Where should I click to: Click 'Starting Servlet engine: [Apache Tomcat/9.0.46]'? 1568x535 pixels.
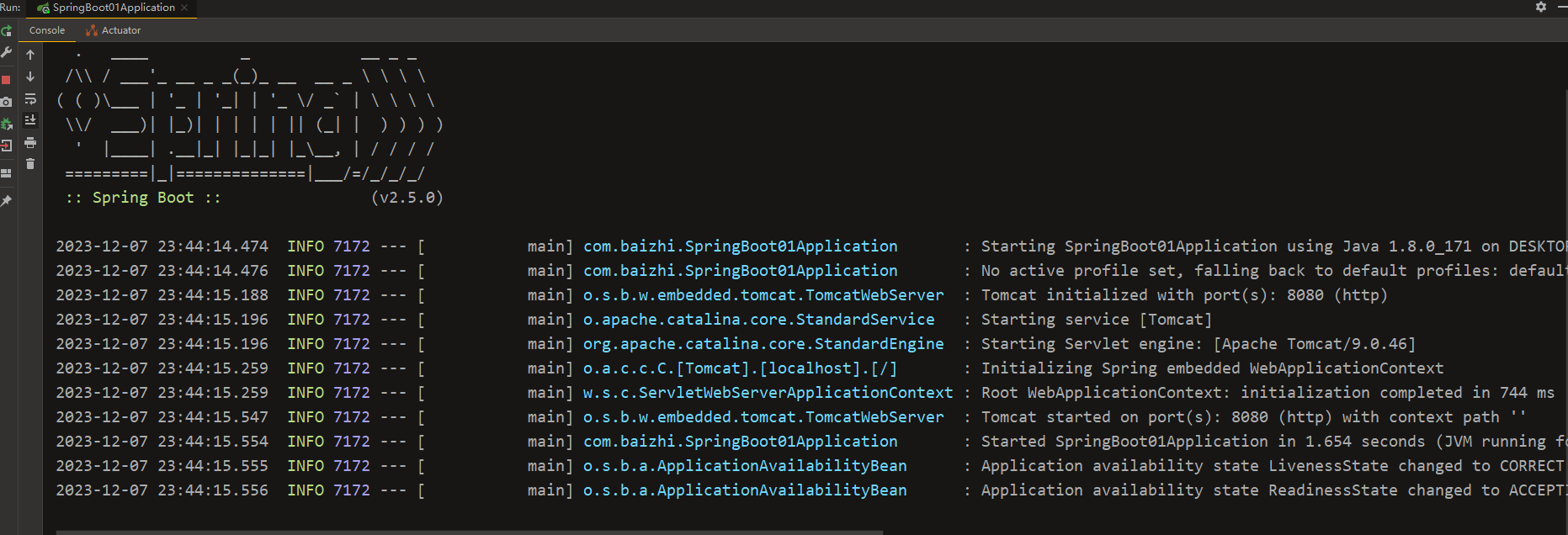[1199, 344]
